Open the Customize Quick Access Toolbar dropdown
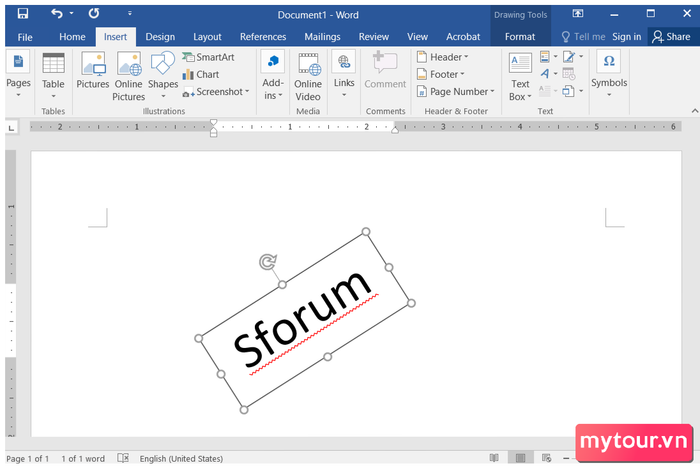 point(129,13)
